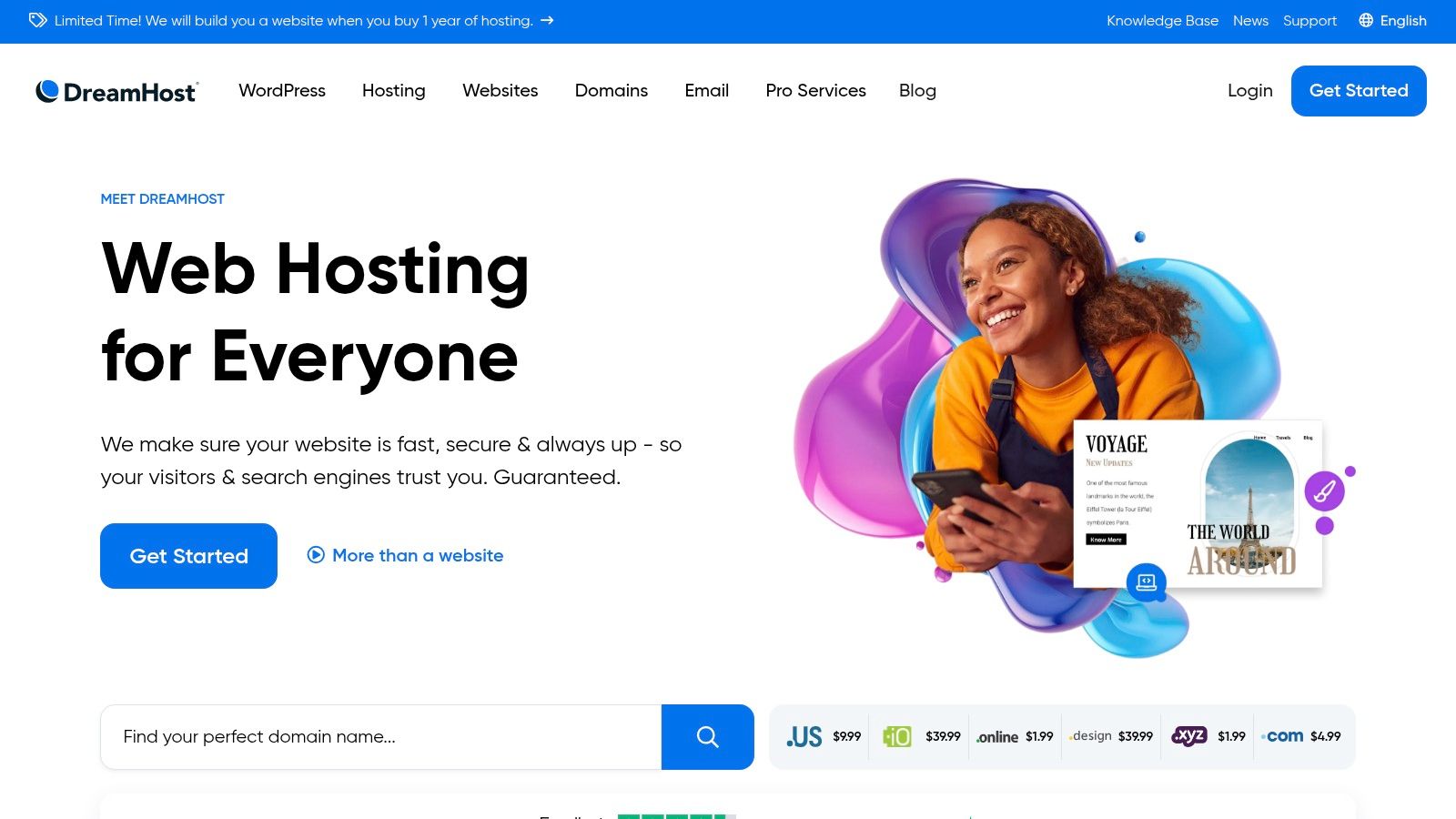This screenshot has height=819, width=1456.
Task: Click the domain search magnifier icon
Action: point(707,737)
